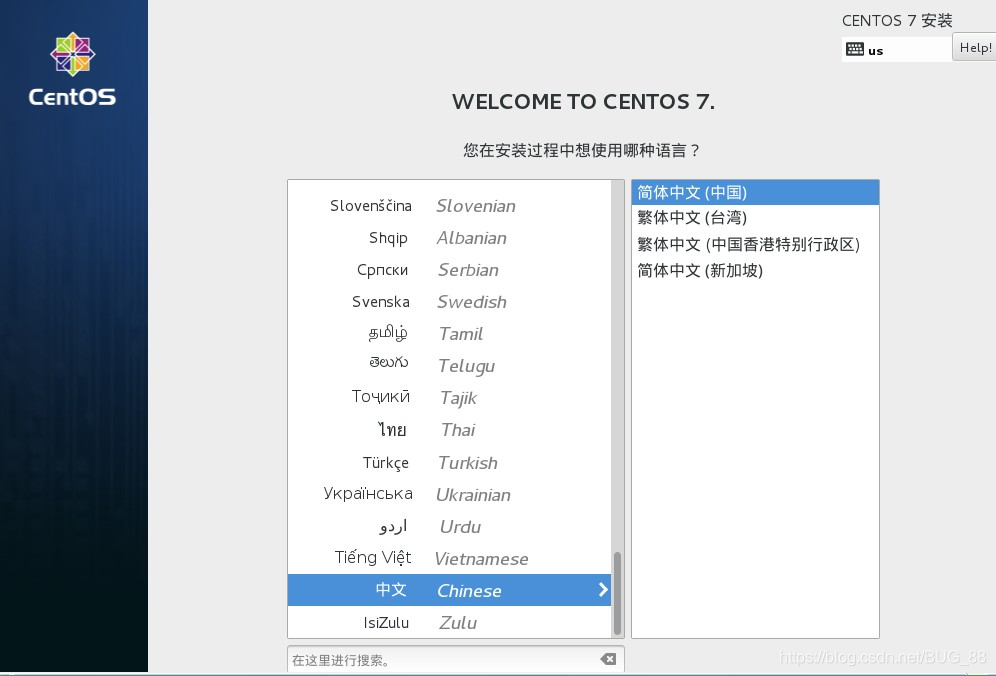Click the CentOS logo in the sidebar

[x=72, y=69]
